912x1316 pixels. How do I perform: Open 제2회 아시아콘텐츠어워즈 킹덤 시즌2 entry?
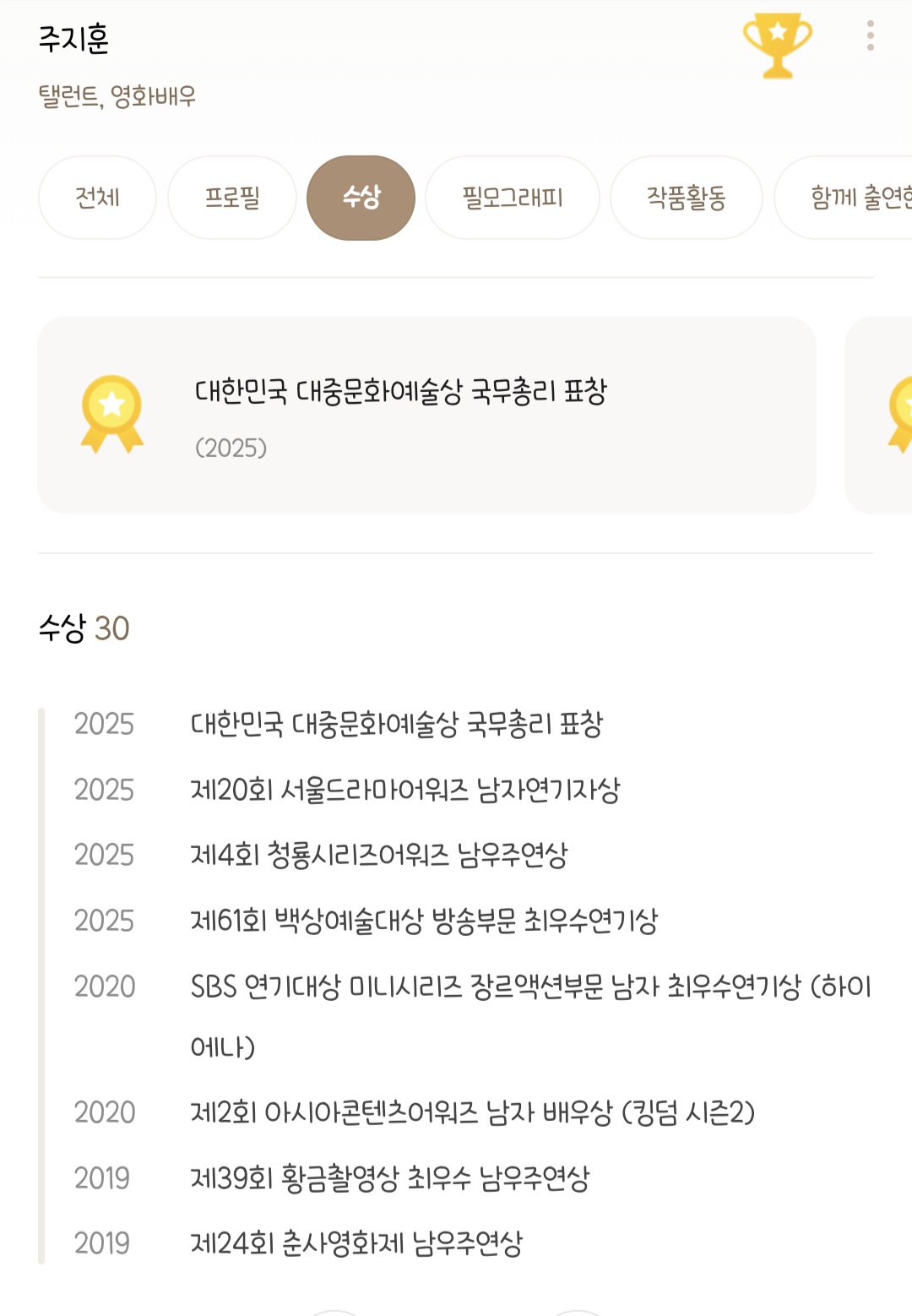coord(472,1112)
